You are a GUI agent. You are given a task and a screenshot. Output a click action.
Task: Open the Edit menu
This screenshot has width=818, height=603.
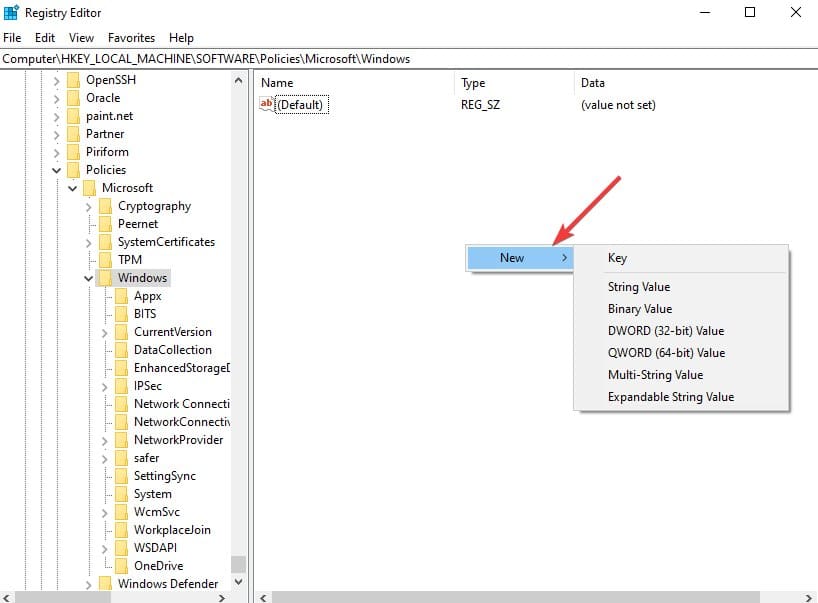(x=44, y=37)
